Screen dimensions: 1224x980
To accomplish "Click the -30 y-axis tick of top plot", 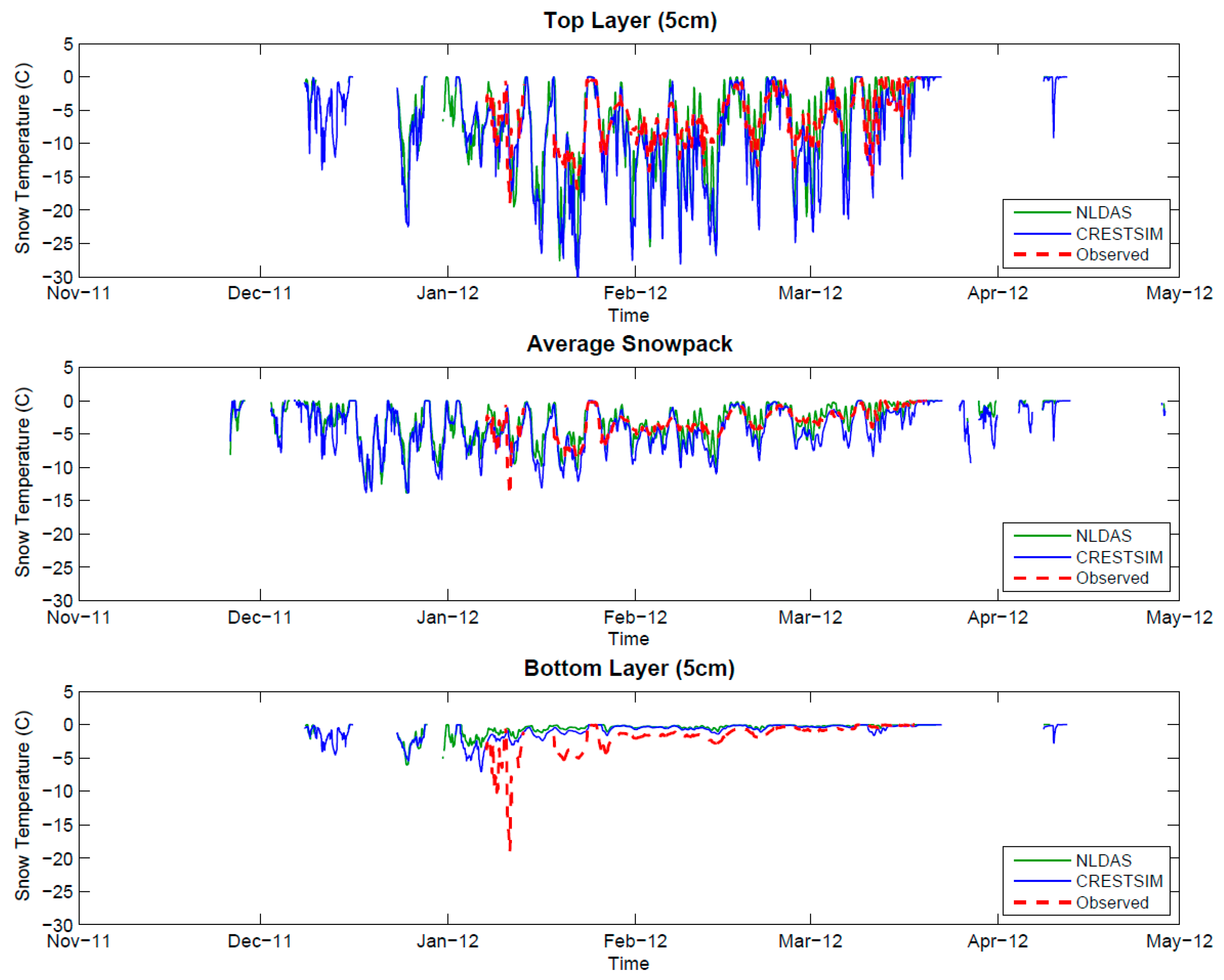I will 59,278.
